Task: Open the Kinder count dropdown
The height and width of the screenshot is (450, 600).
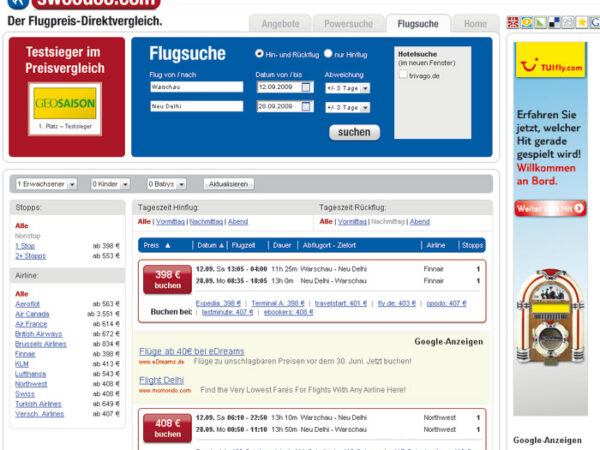Action: point(111,184)
